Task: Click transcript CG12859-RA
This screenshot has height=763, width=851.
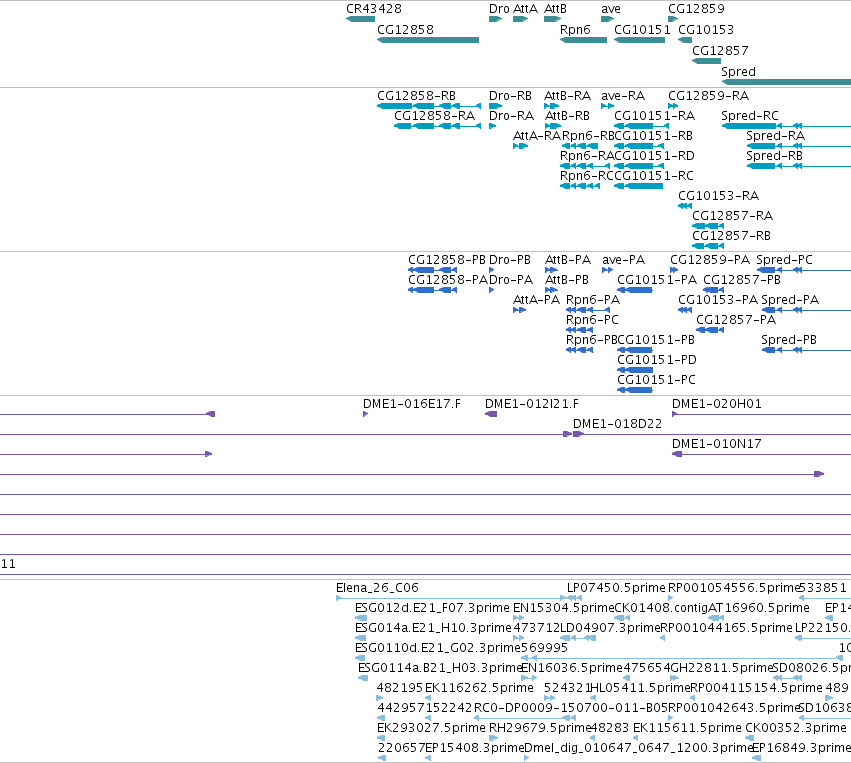Action: click(x=673, y=106)
